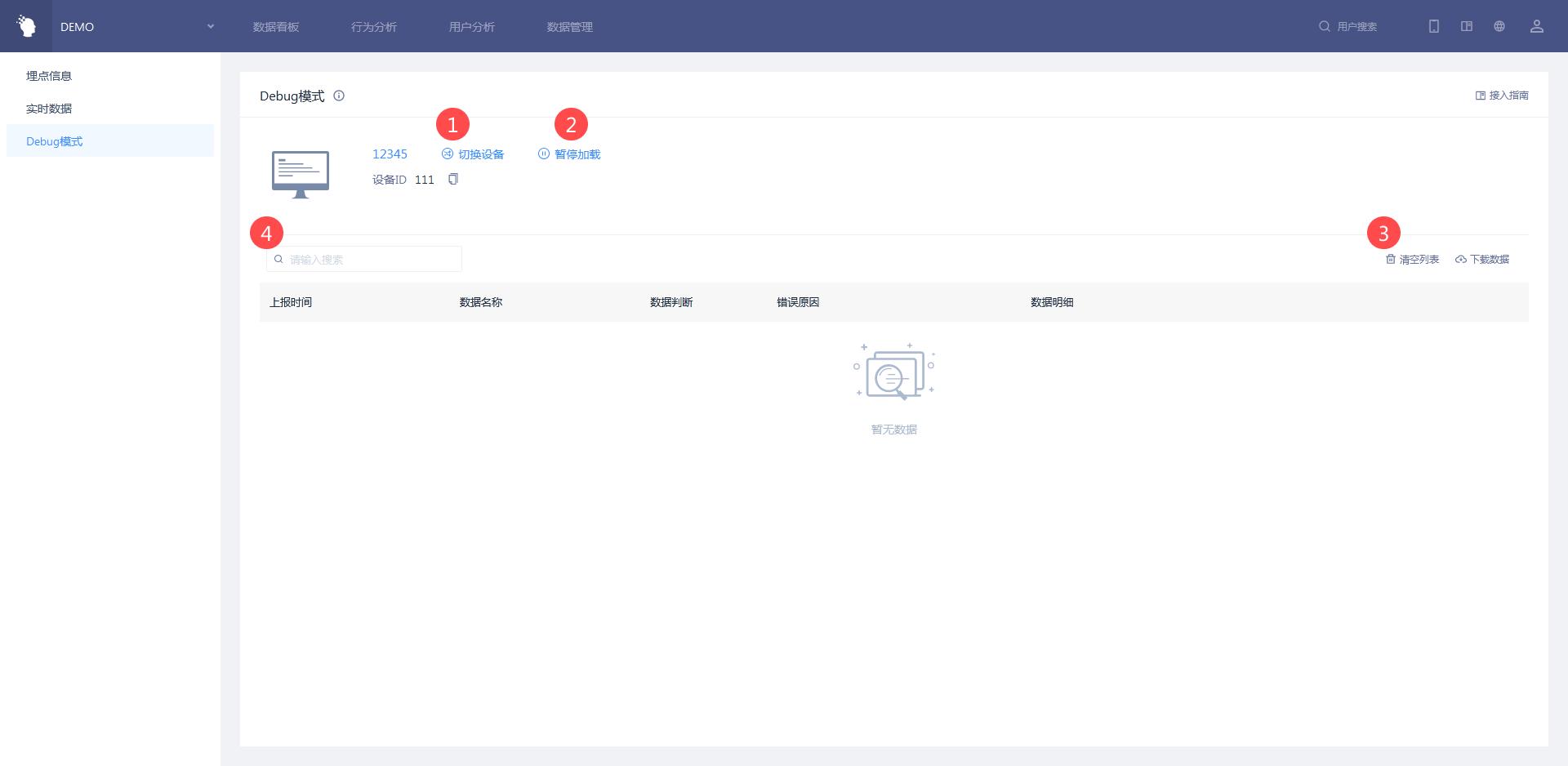1568x766 pixels.
Task: Open the globe language icon
Action: tap(1499, 26)
